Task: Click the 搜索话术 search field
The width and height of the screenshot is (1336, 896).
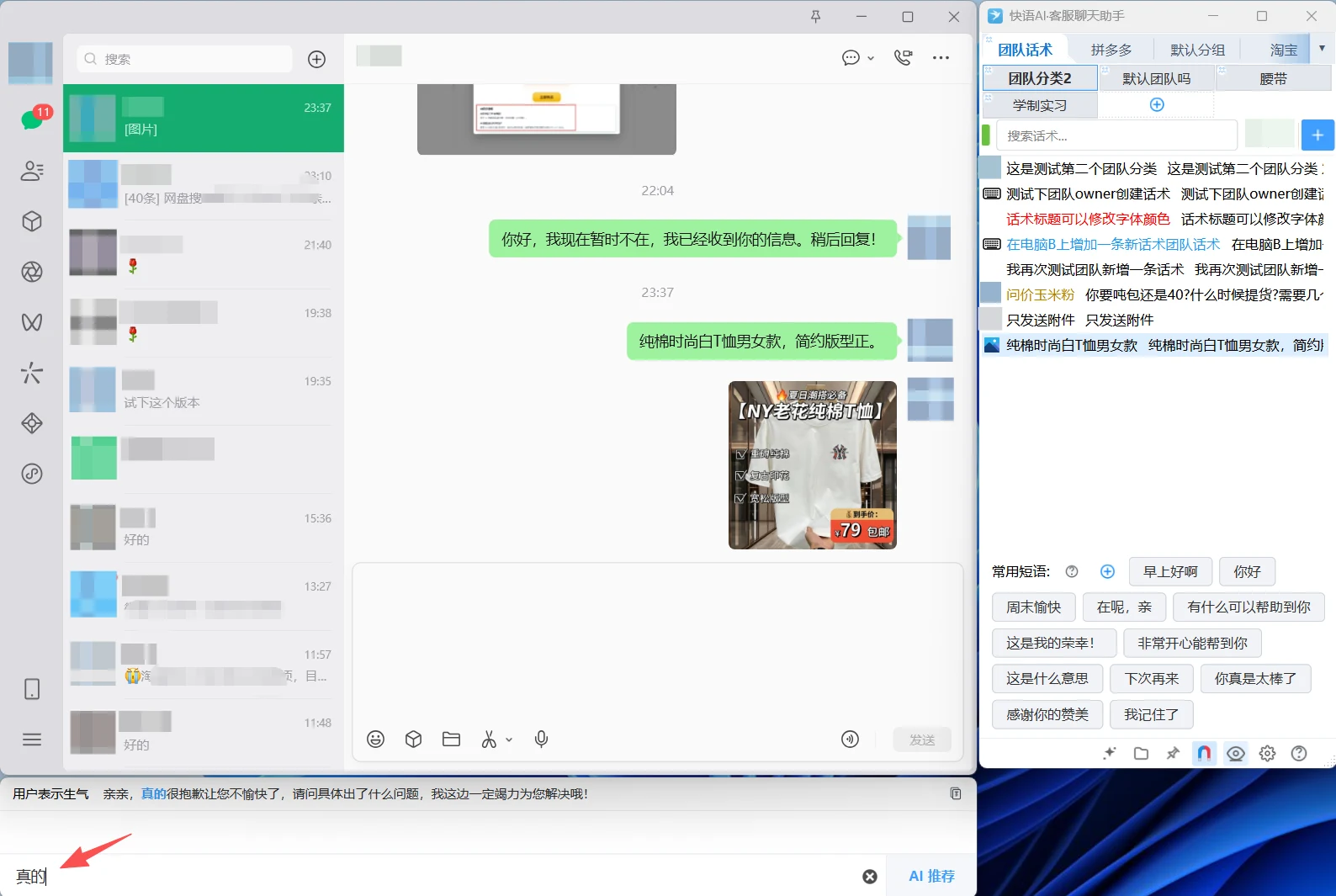Action: point(1116,135)
